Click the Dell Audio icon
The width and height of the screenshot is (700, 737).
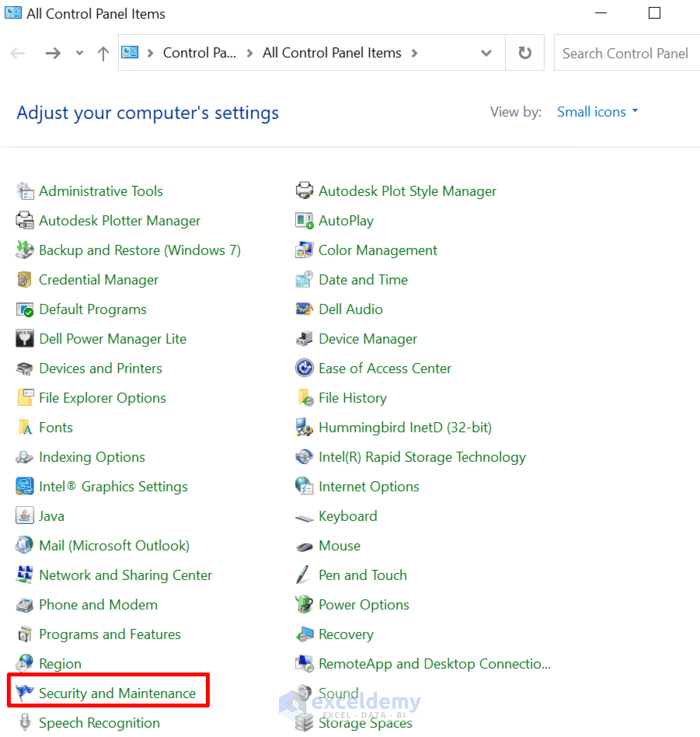[x=305, y=309]
